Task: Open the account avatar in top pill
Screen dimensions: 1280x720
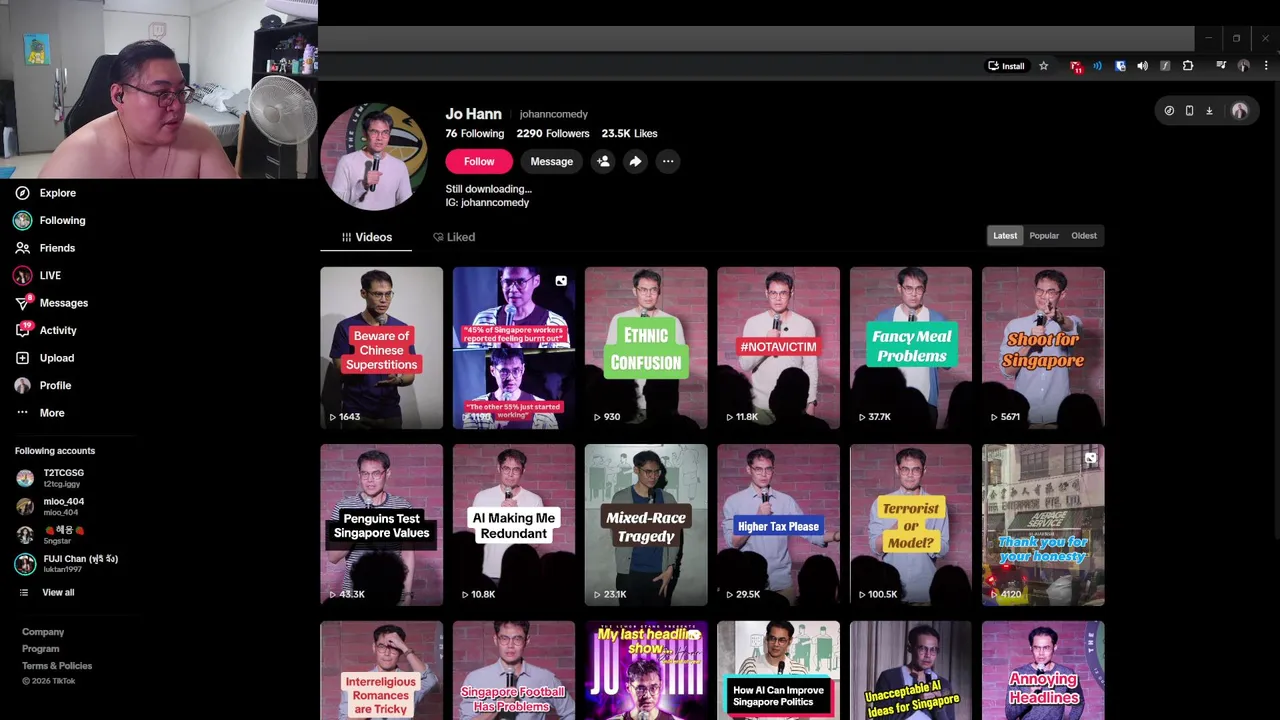Action: [1240, 111]
